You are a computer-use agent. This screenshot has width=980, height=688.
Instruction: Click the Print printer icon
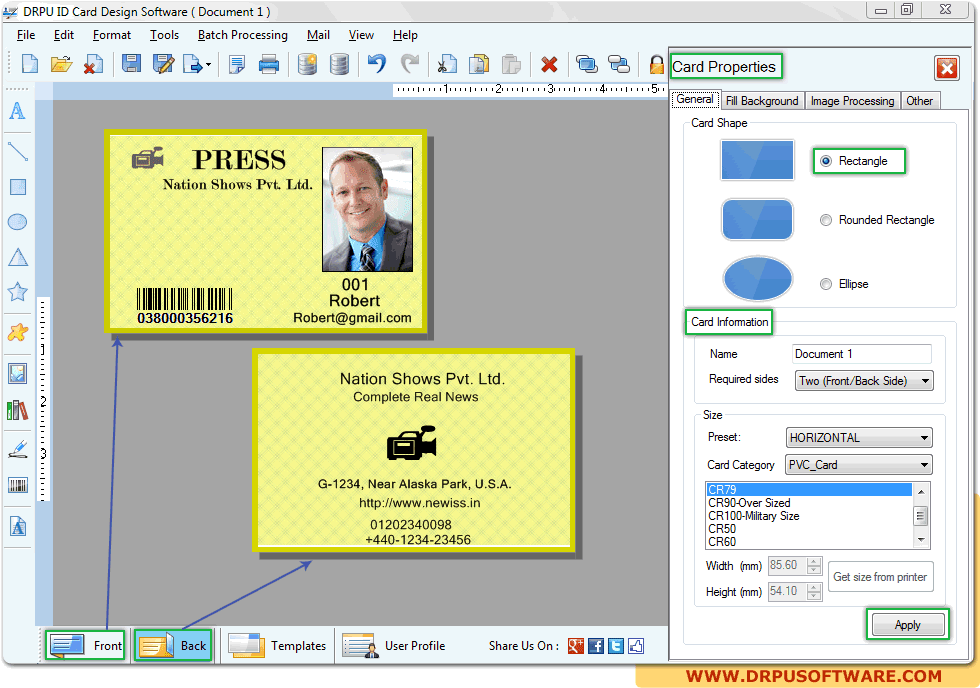tap(269, 64)
